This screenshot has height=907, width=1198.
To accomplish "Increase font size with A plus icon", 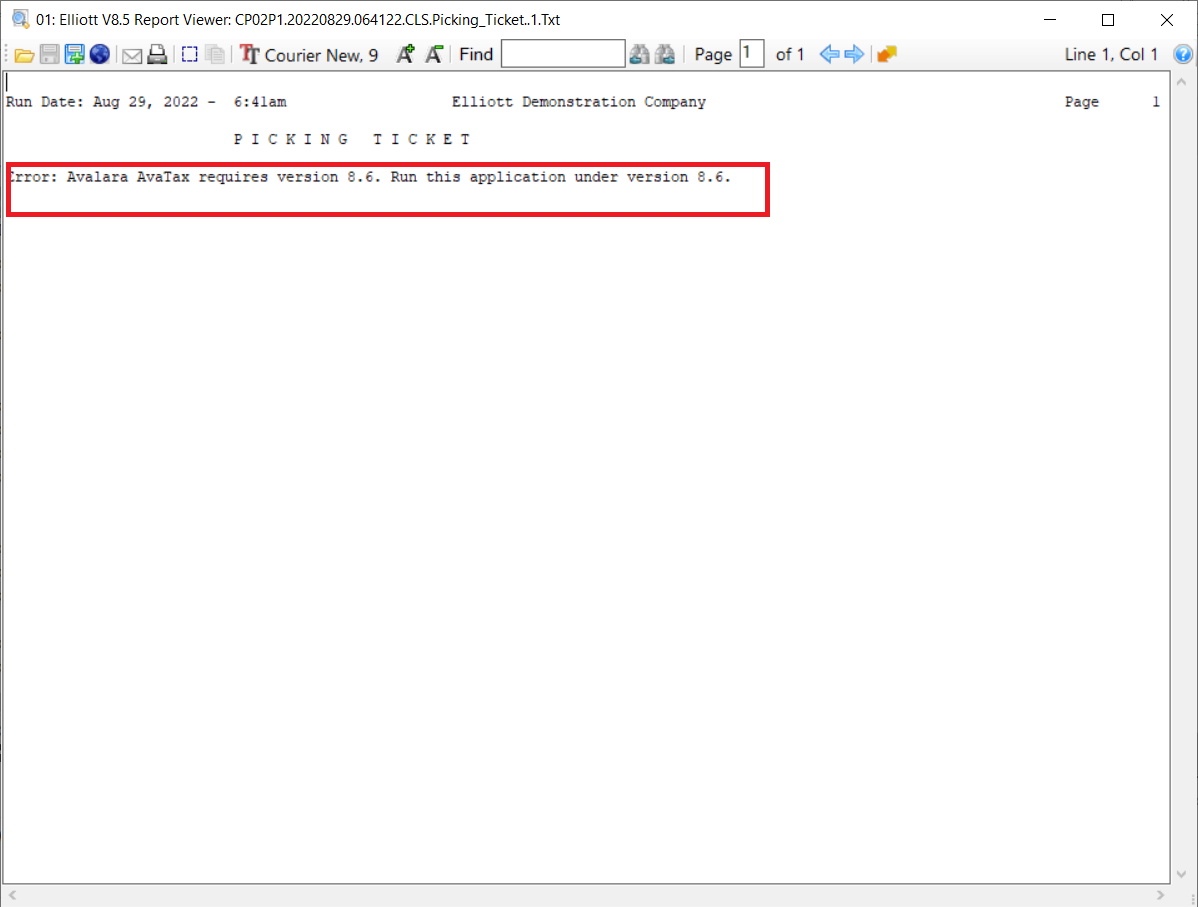I will pos(406,54).
